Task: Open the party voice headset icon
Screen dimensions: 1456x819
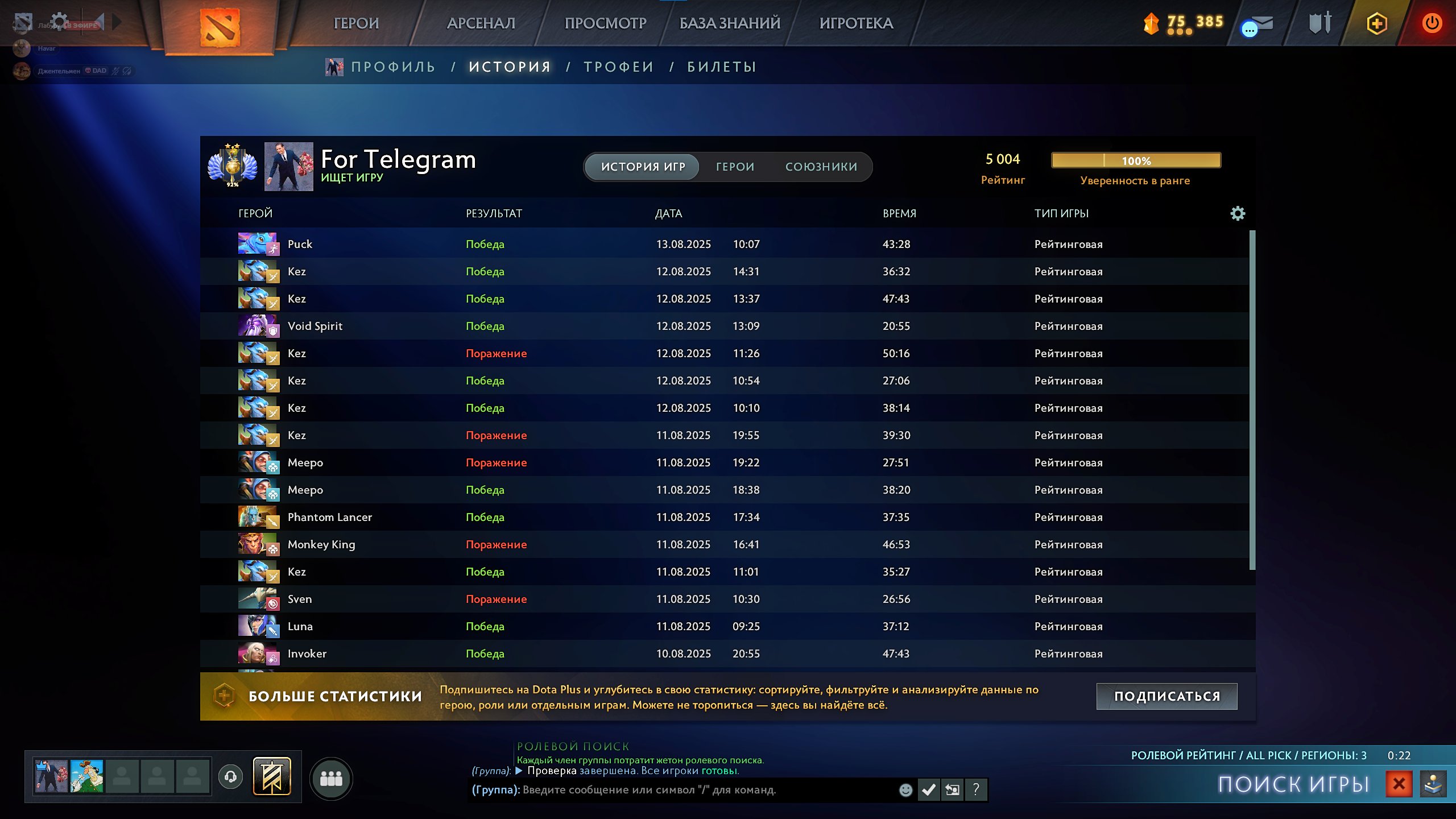Action: tap(230, 776)
